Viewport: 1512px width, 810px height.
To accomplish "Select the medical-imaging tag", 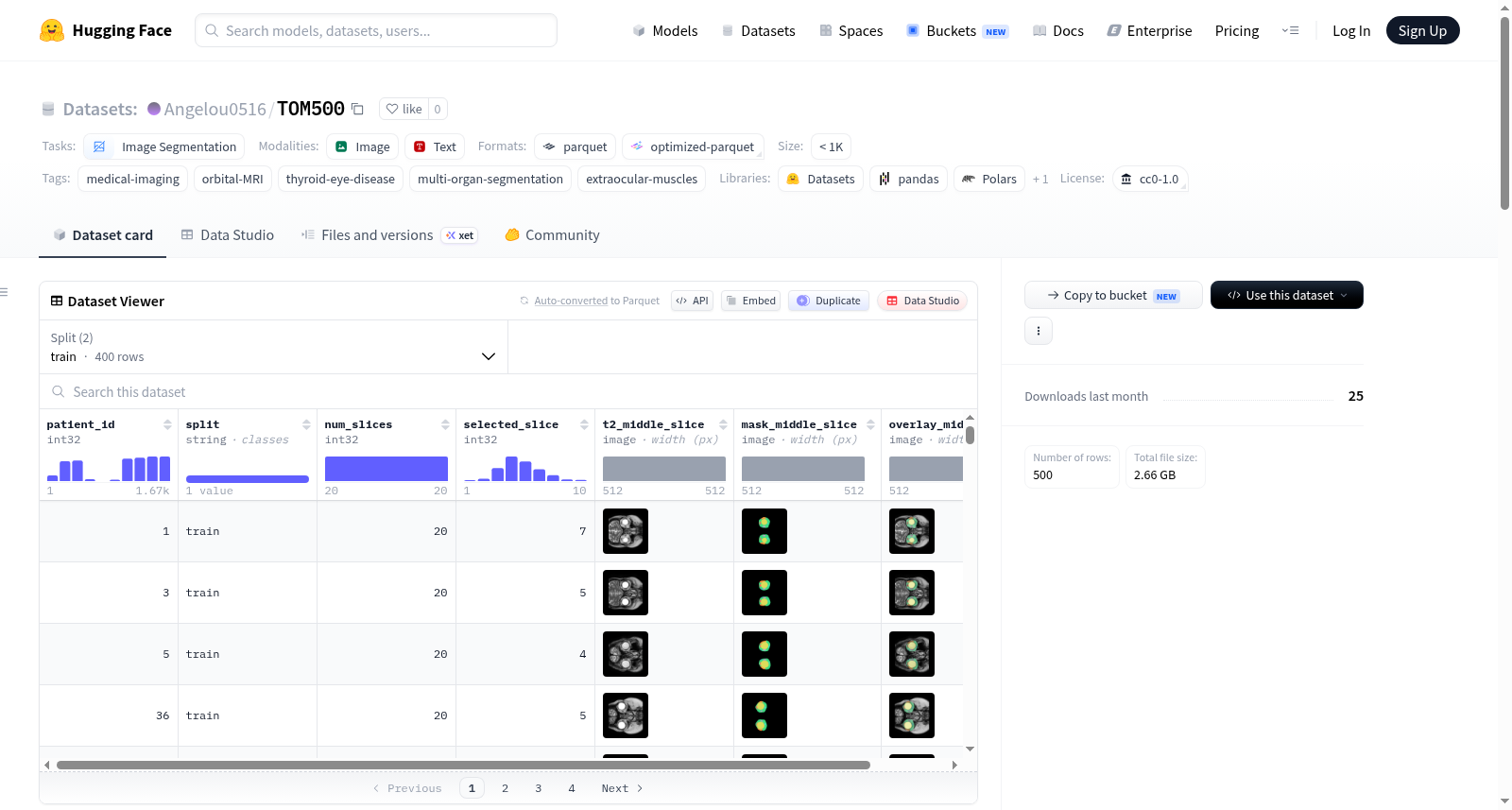I will (x=133, y=179).
